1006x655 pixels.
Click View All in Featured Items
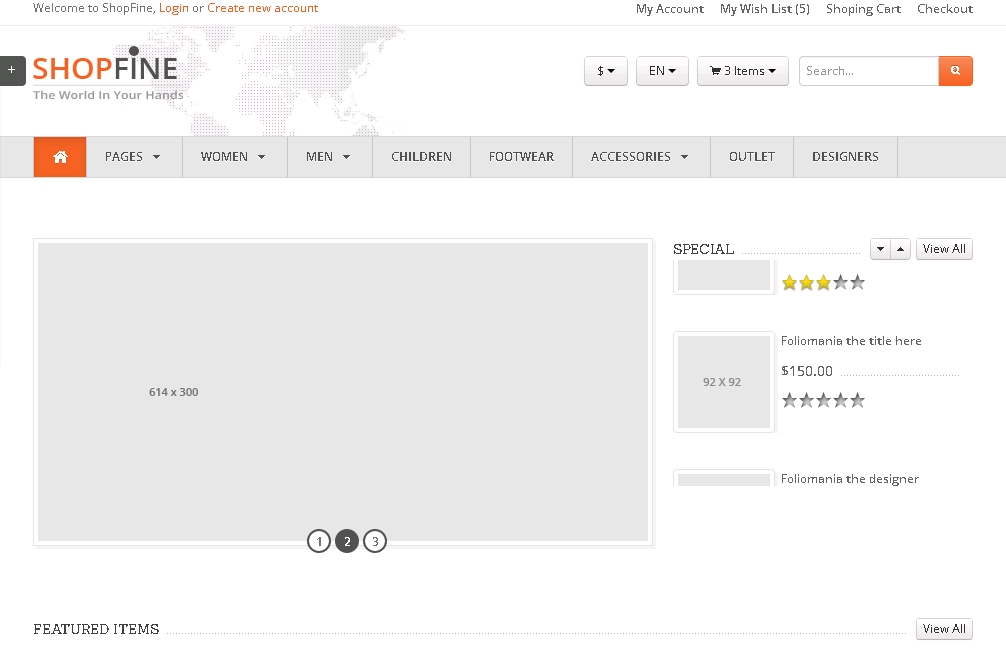943,629
